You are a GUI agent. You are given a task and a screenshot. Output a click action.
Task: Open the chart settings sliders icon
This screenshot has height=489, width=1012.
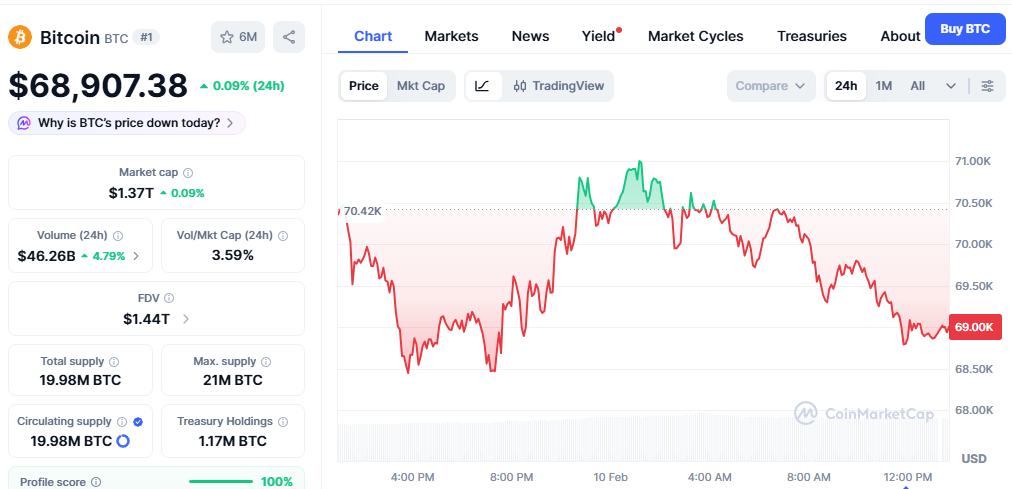click(987, 86)
